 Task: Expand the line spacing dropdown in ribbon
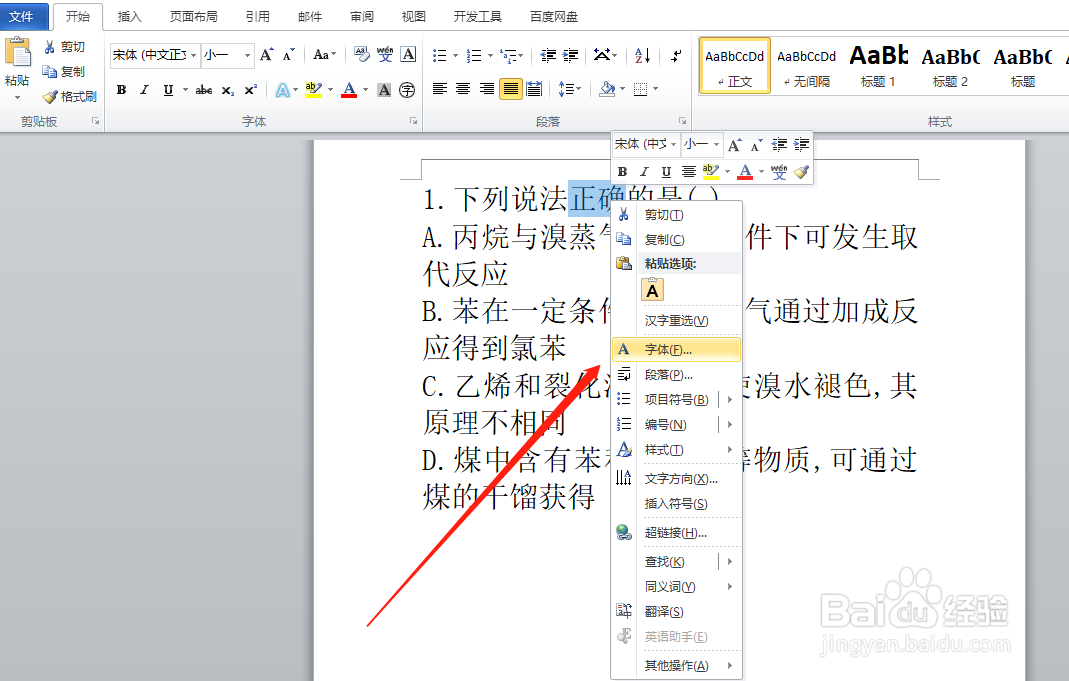[569, 89]
